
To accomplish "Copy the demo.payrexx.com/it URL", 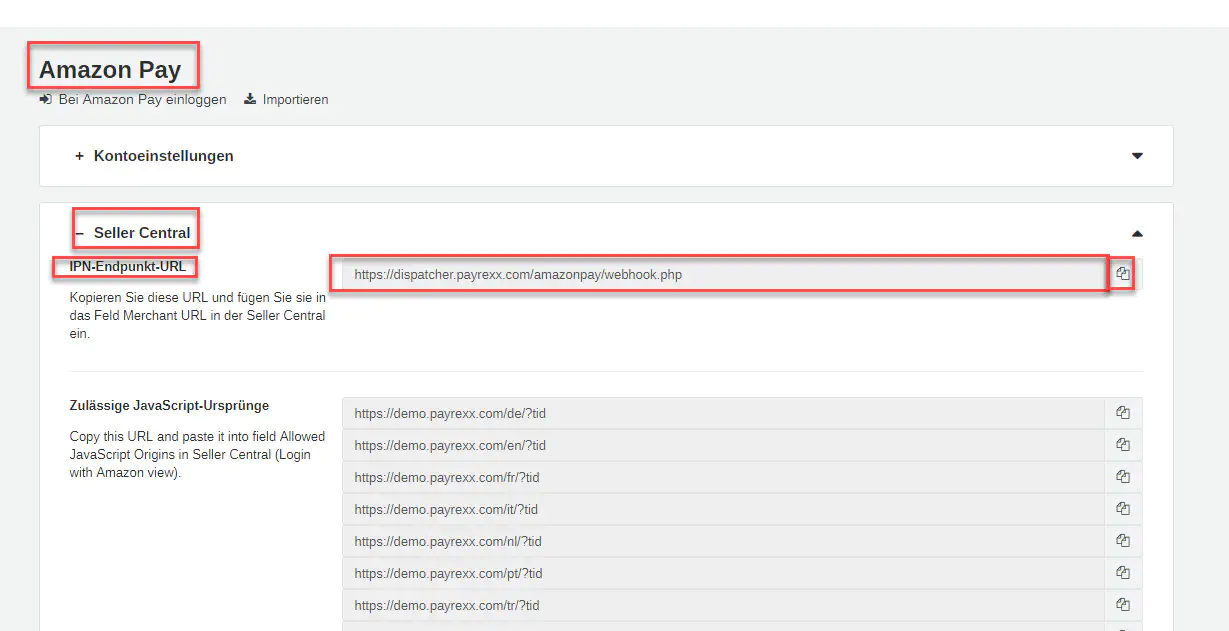I will tap(1123, 509).
